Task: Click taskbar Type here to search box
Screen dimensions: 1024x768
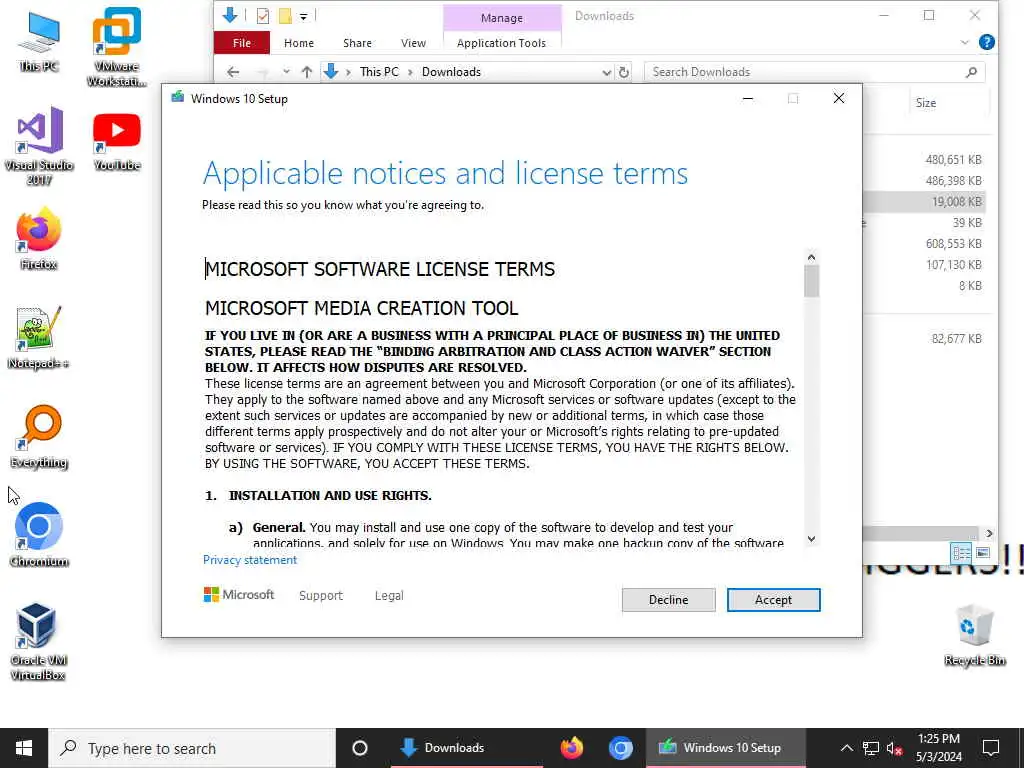Action: coord(192,748)
